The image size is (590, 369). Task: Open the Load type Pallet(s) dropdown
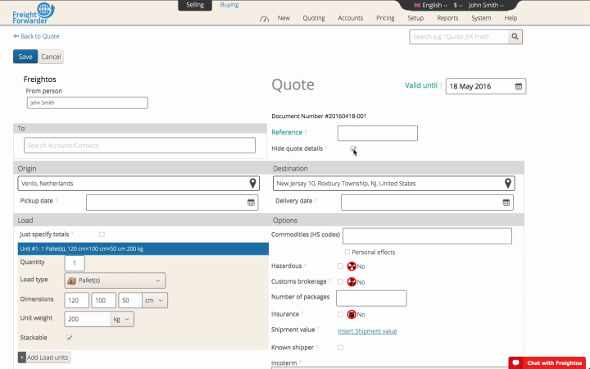[x=115, y=281]
